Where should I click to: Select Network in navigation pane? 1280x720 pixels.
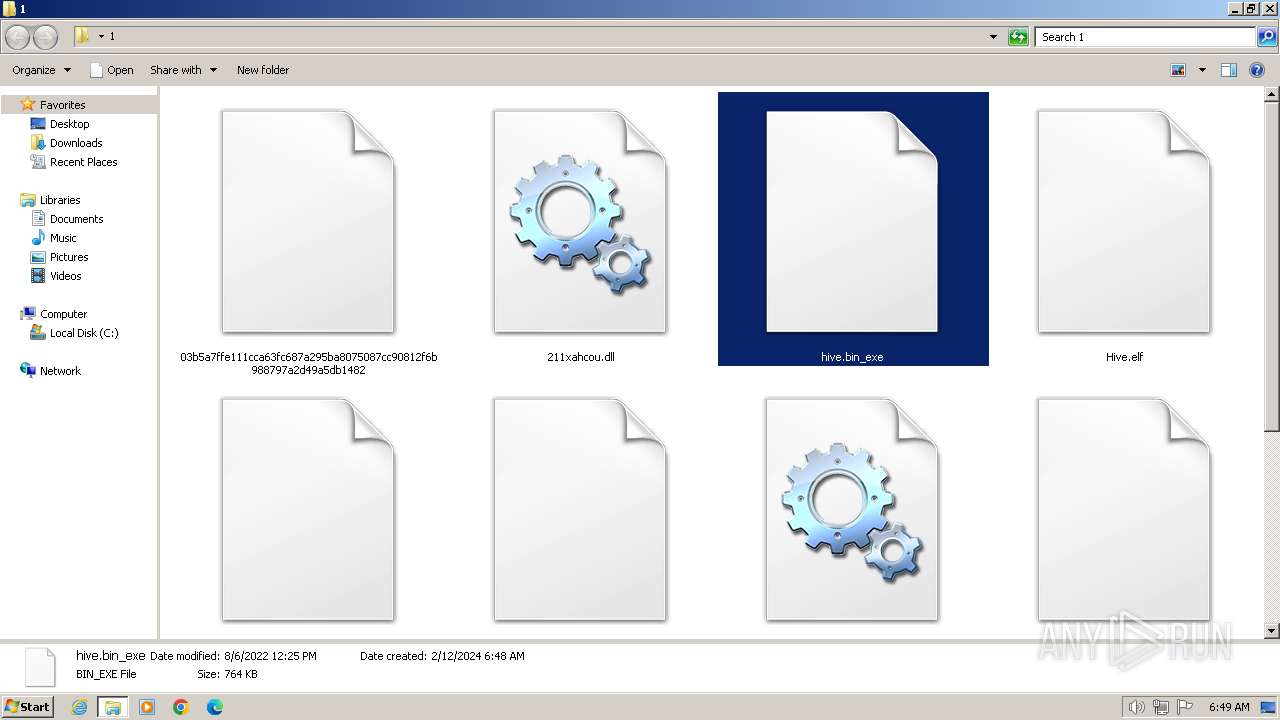click(x=60, y=371)
